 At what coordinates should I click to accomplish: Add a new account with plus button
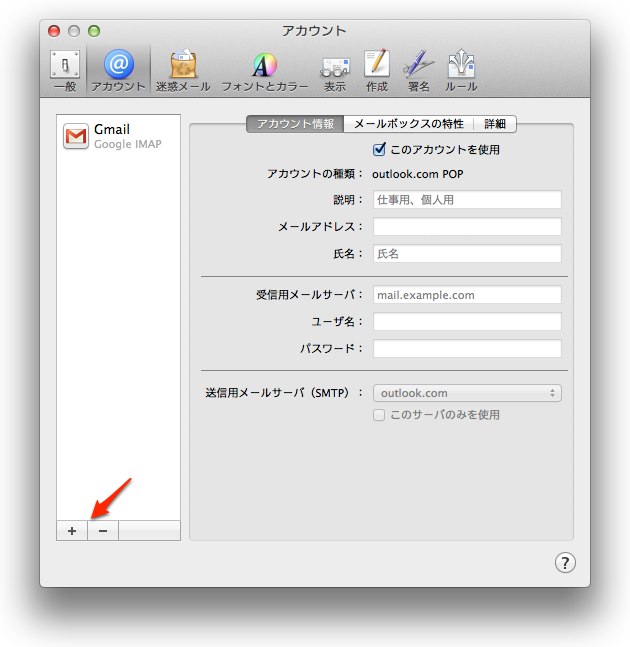click(72, 531)
